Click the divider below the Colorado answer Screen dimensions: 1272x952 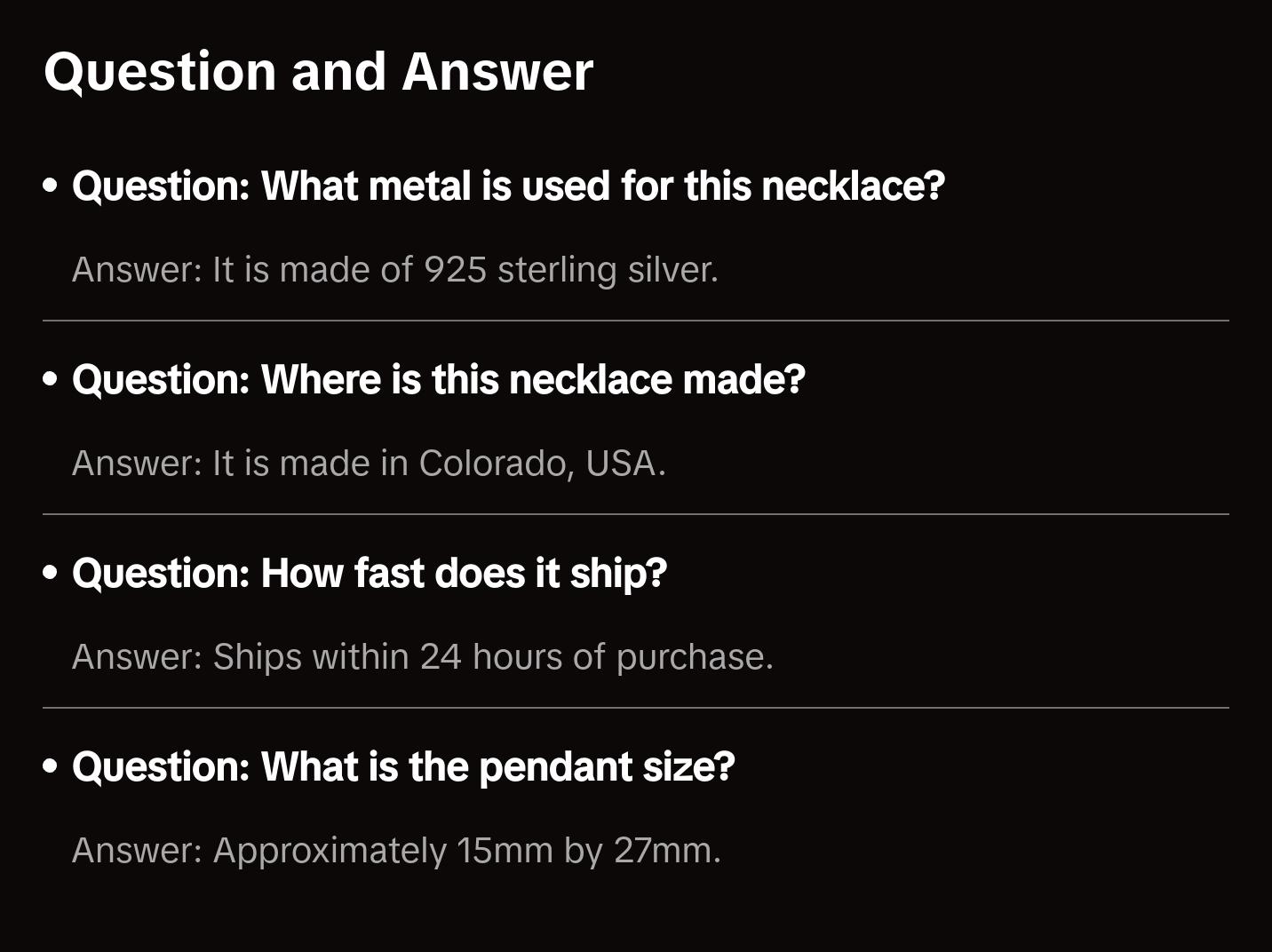[636, 514]
